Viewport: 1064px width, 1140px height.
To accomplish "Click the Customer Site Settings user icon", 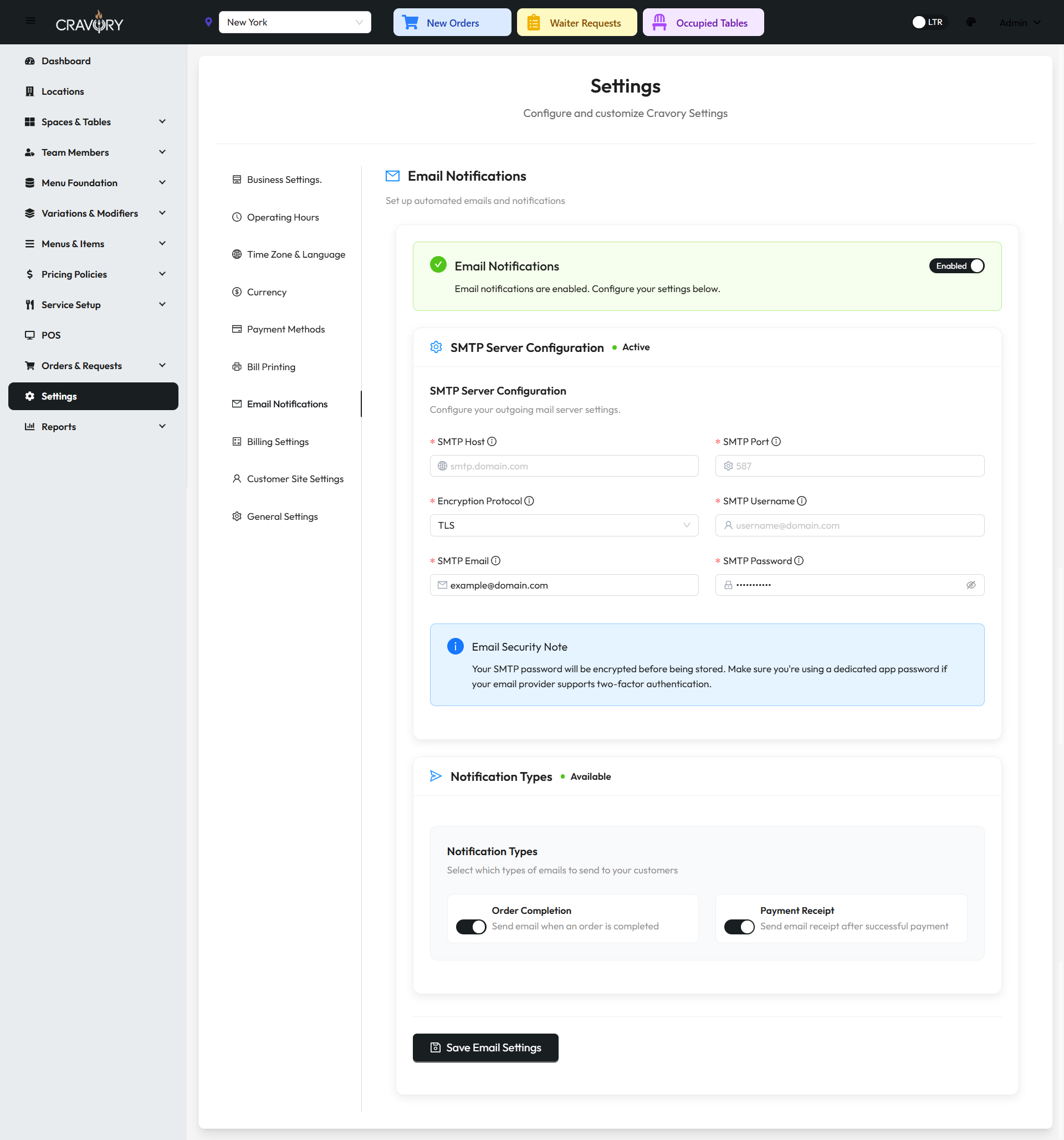I will (x=237, y=479).
